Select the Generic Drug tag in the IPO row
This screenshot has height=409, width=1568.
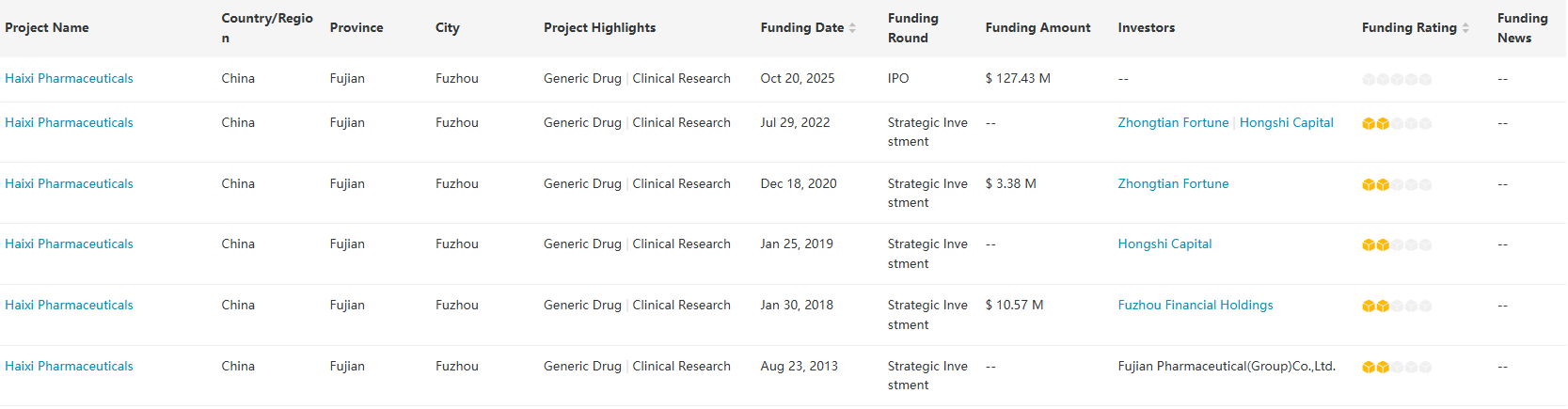click(582, 79)
